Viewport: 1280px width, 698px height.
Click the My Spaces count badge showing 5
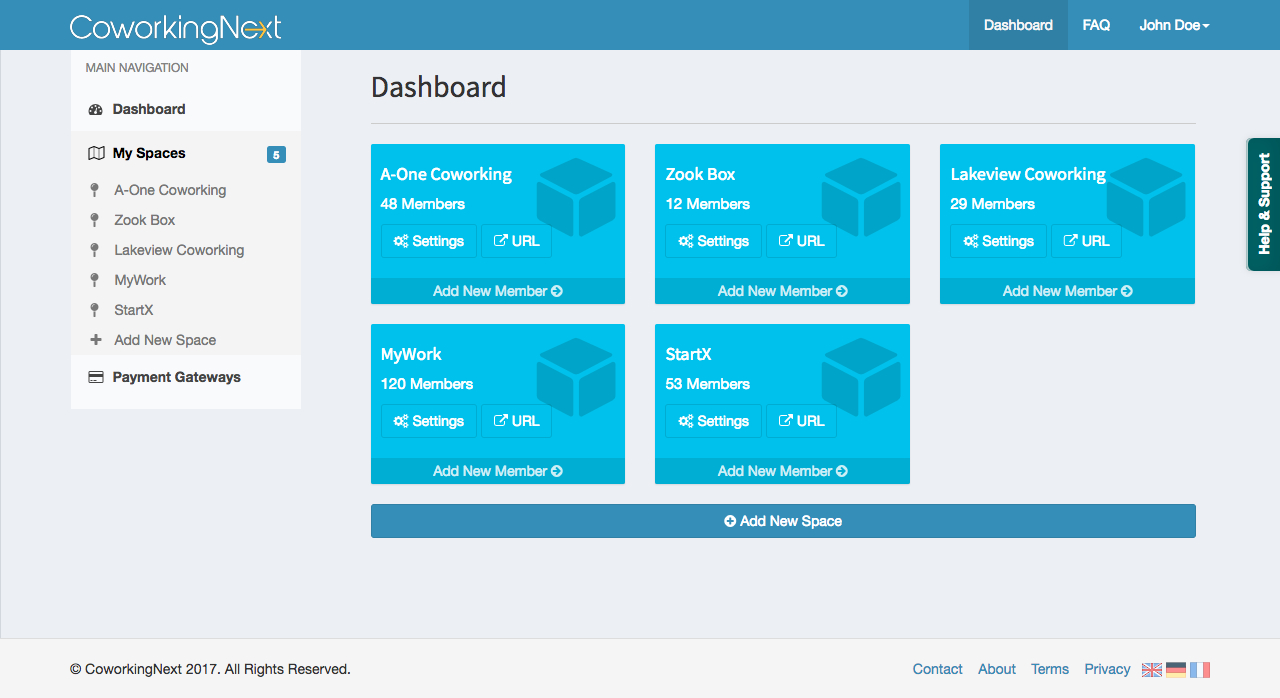[276, 154]
